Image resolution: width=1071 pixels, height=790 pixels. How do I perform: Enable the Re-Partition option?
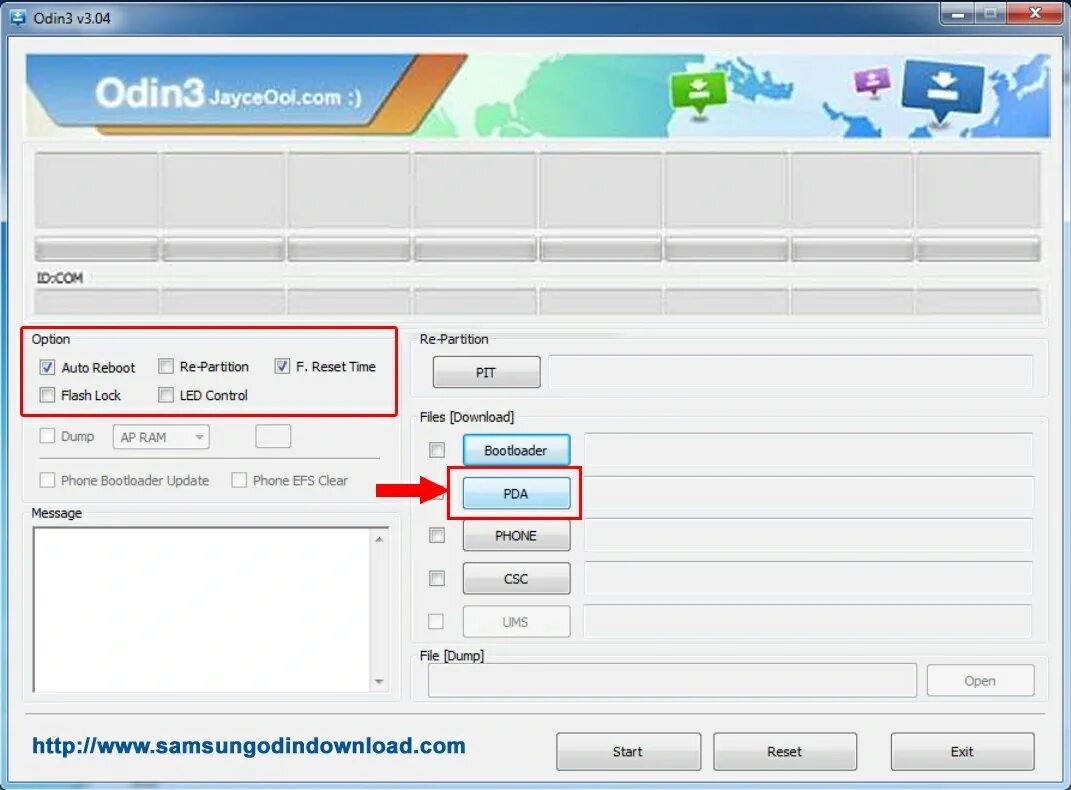tap(165, 367)
